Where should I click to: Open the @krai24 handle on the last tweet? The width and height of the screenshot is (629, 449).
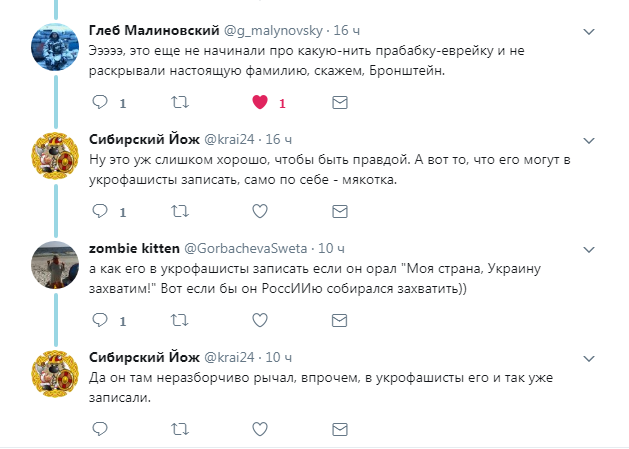(x=230, y=356)
